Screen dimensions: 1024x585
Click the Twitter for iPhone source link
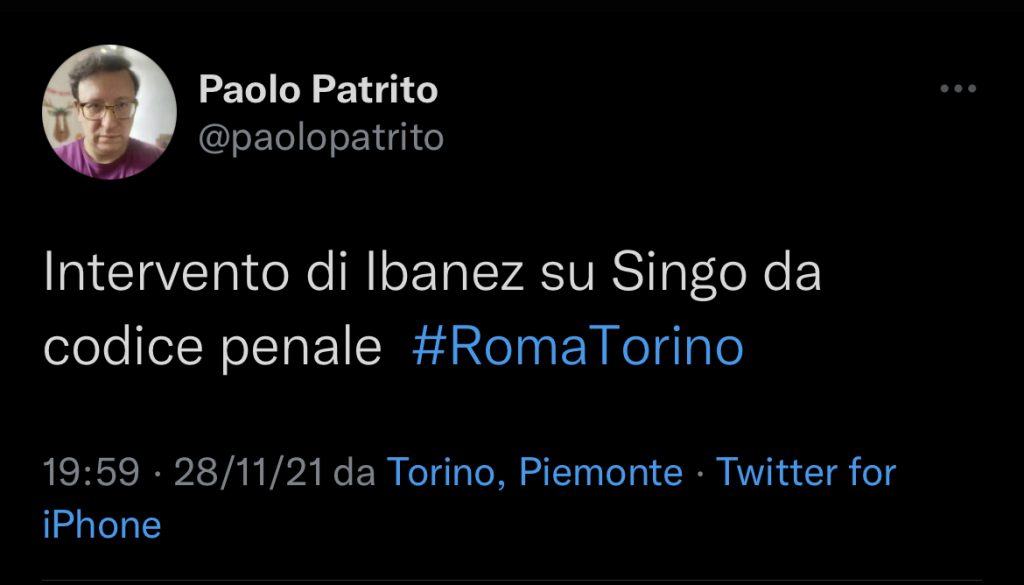point(806,472)
